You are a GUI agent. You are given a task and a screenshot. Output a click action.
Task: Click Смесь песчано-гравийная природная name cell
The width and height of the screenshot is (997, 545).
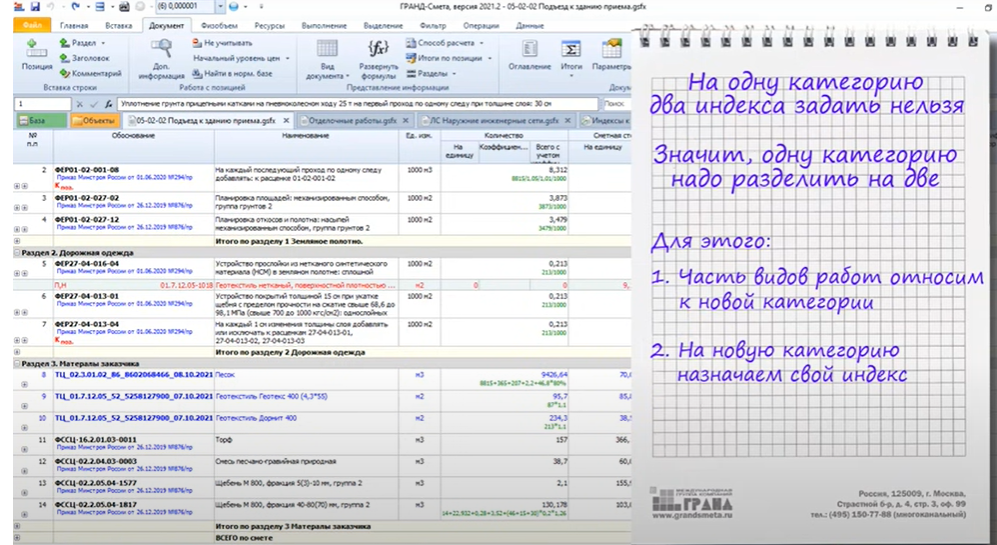pyautogui.click(x=275, y=462)
